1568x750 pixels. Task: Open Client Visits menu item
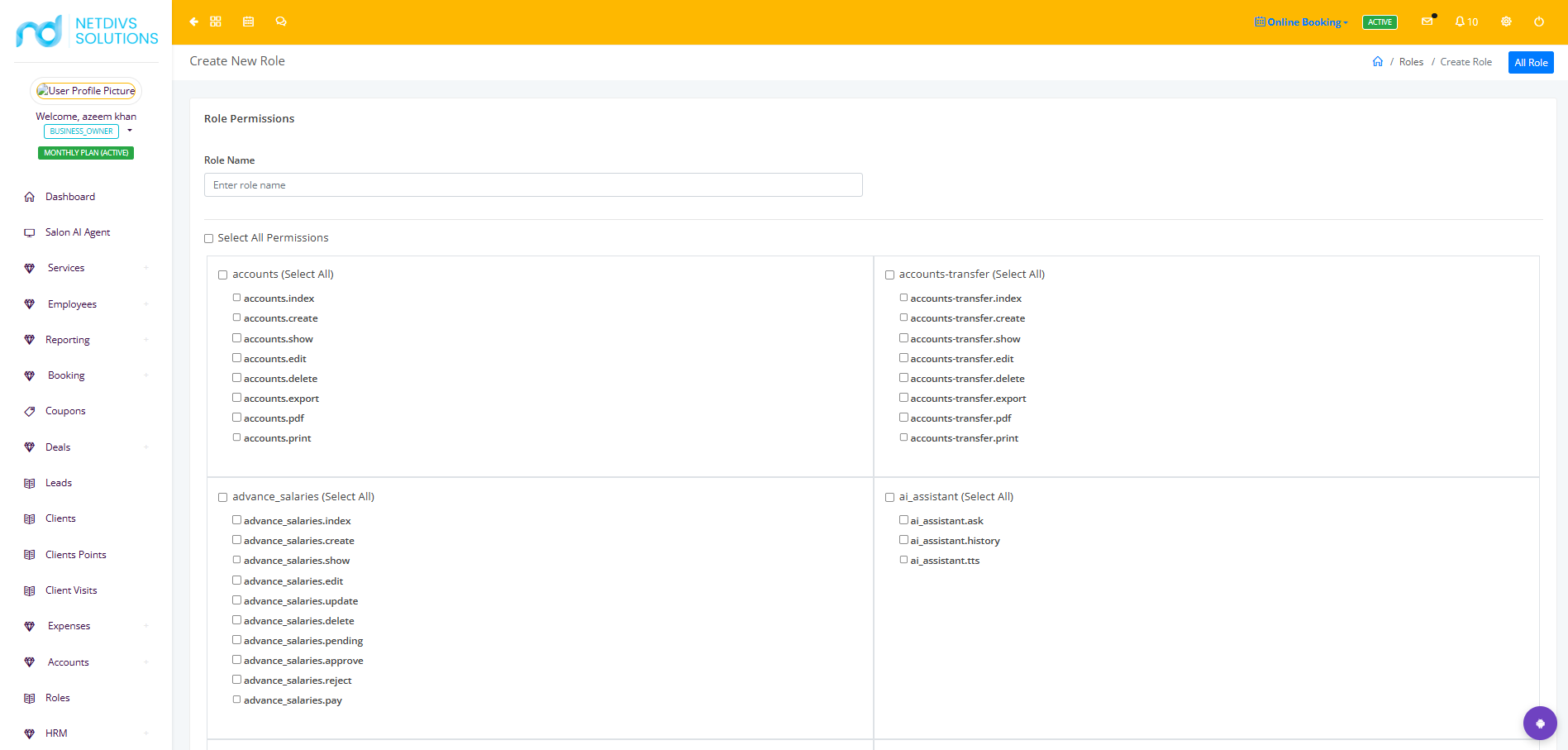coord(71,590)
